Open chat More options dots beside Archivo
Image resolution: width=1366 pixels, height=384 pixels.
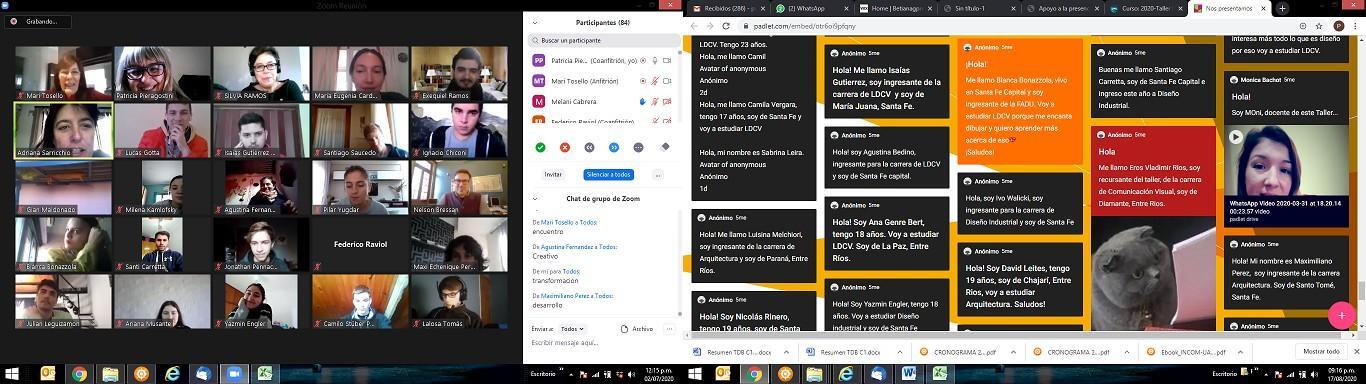point(668,328)
